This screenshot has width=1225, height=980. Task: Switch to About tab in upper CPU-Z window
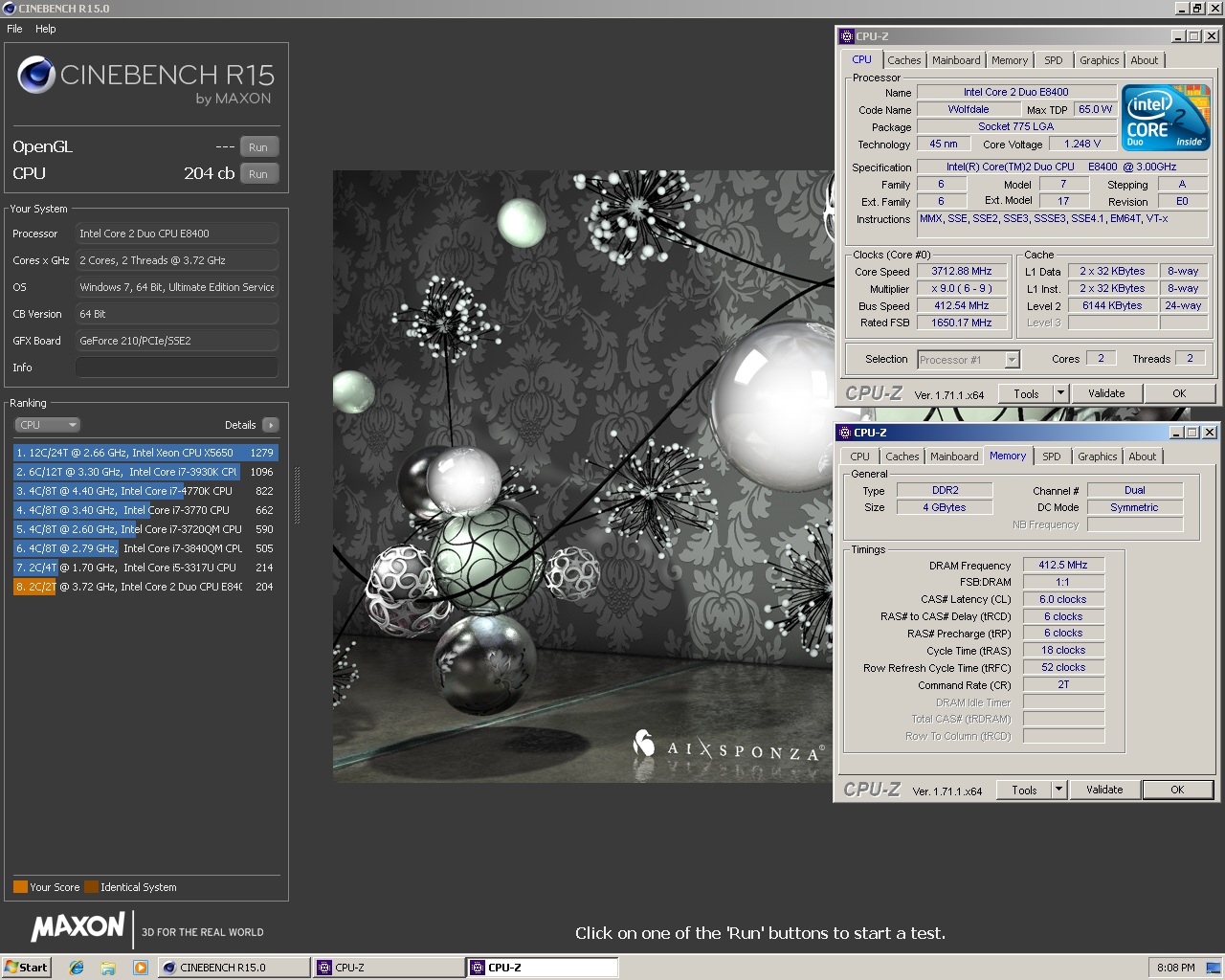click(1145, 60)
